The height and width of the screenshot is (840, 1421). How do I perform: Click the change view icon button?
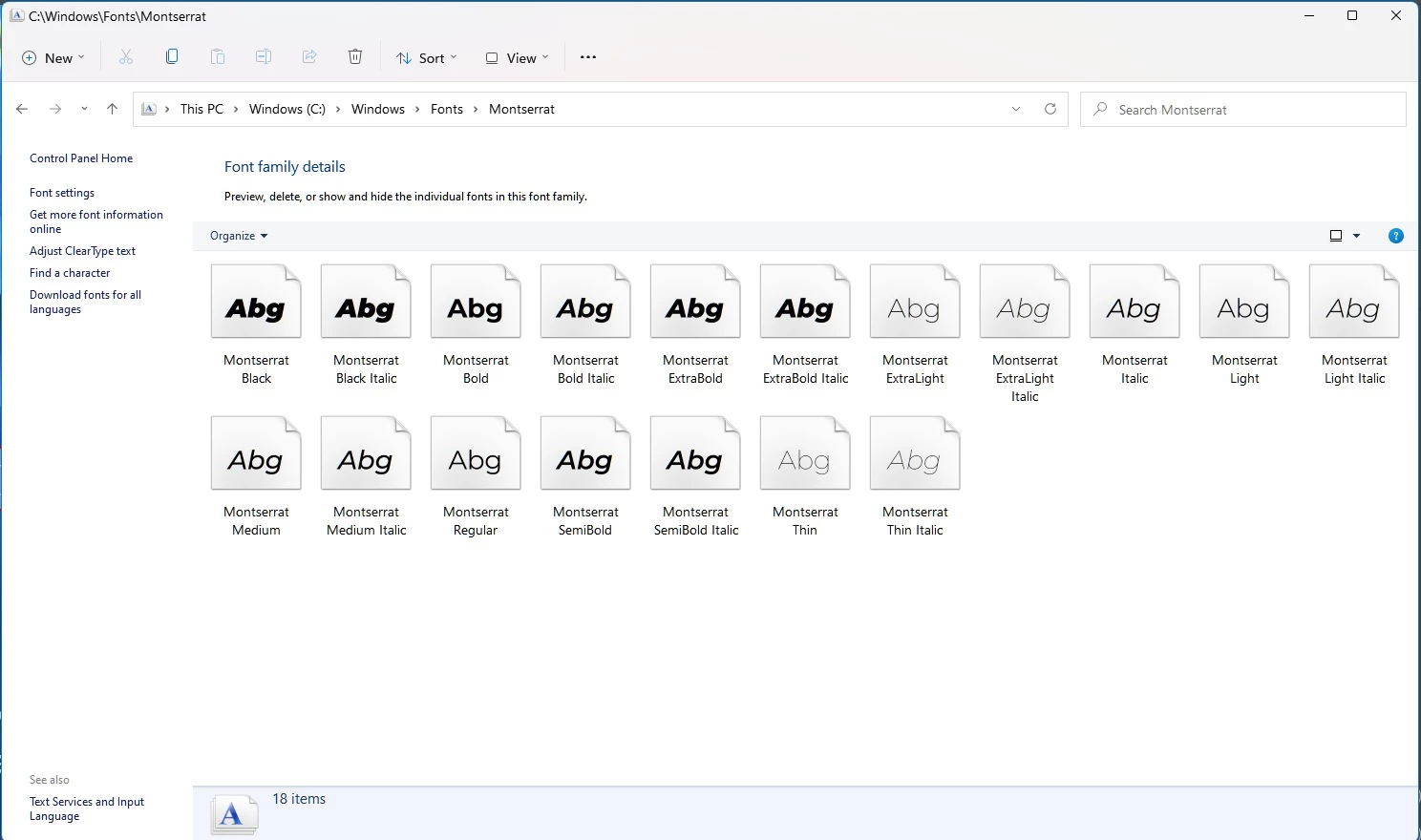(x=1336, y=236)
